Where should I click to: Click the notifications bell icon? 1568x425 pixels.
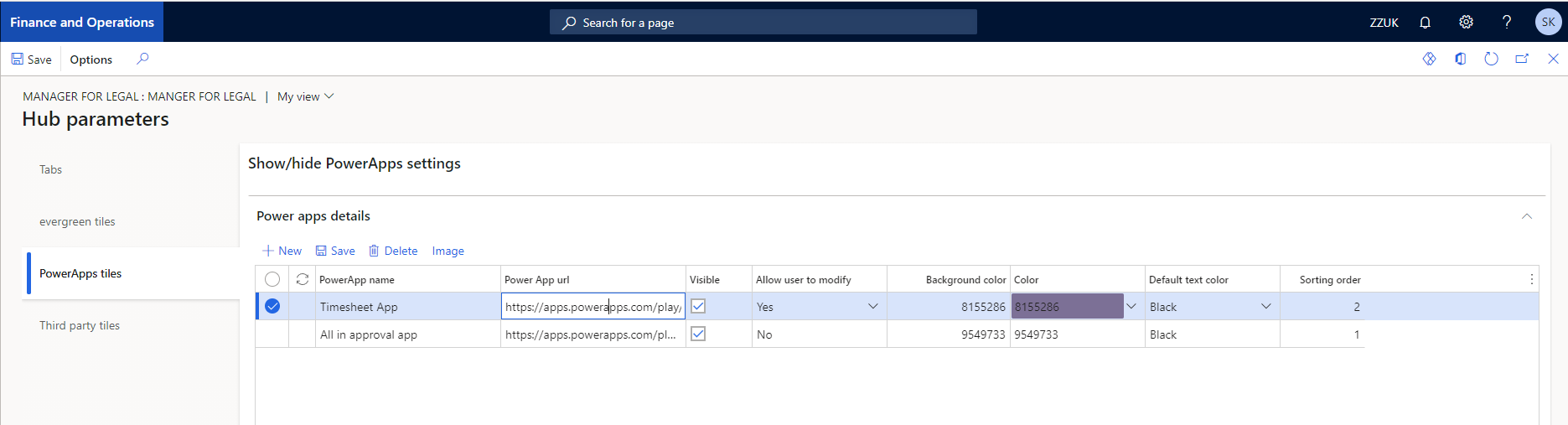pyautogui.click(x=1425, y=23)
